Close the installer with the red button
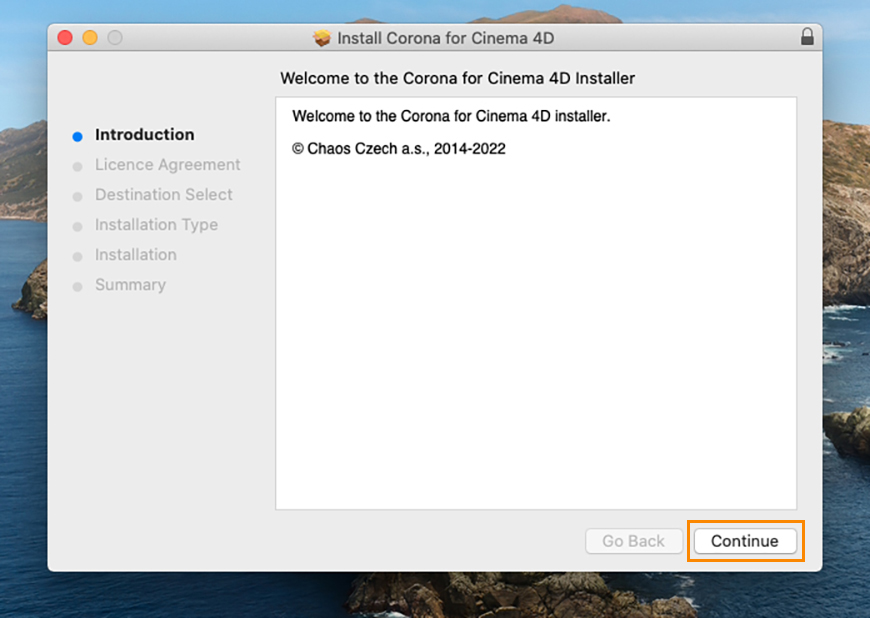This screenshot has width=870, height=618. point(65,37)
